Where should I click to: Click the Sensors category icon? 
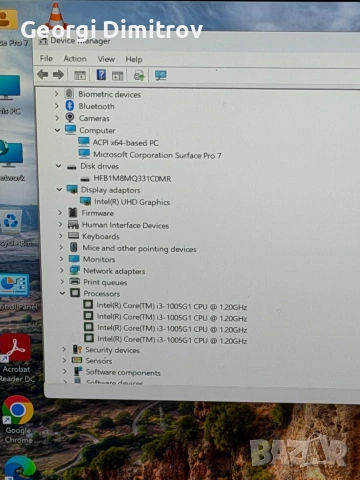click(77, 360)
